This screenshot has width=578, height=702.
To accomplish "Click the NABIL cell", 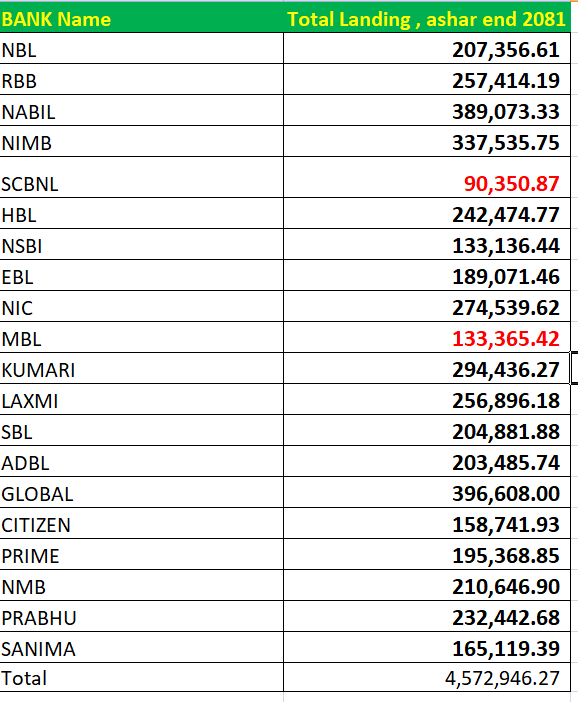I will (141, 111).
